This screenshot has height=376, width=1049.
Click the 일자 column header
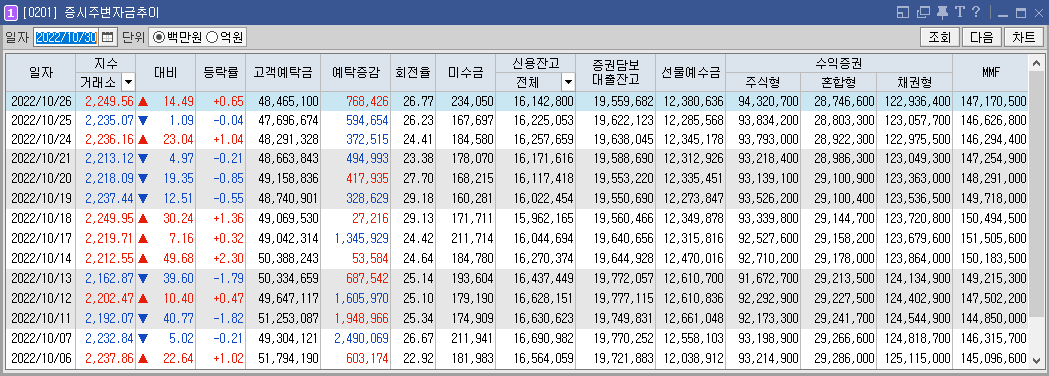pos(41,72)
